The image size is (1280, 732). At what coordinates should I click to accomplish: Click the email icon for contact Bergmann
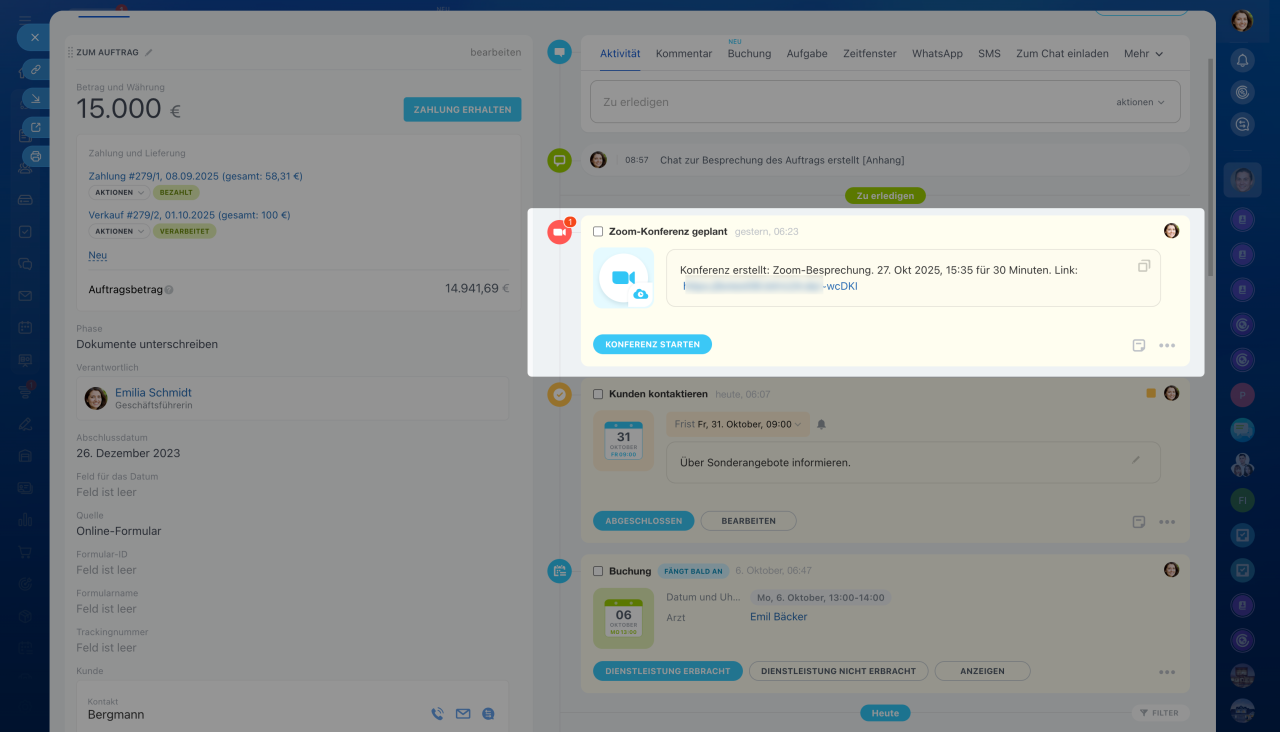click(463, 714)
